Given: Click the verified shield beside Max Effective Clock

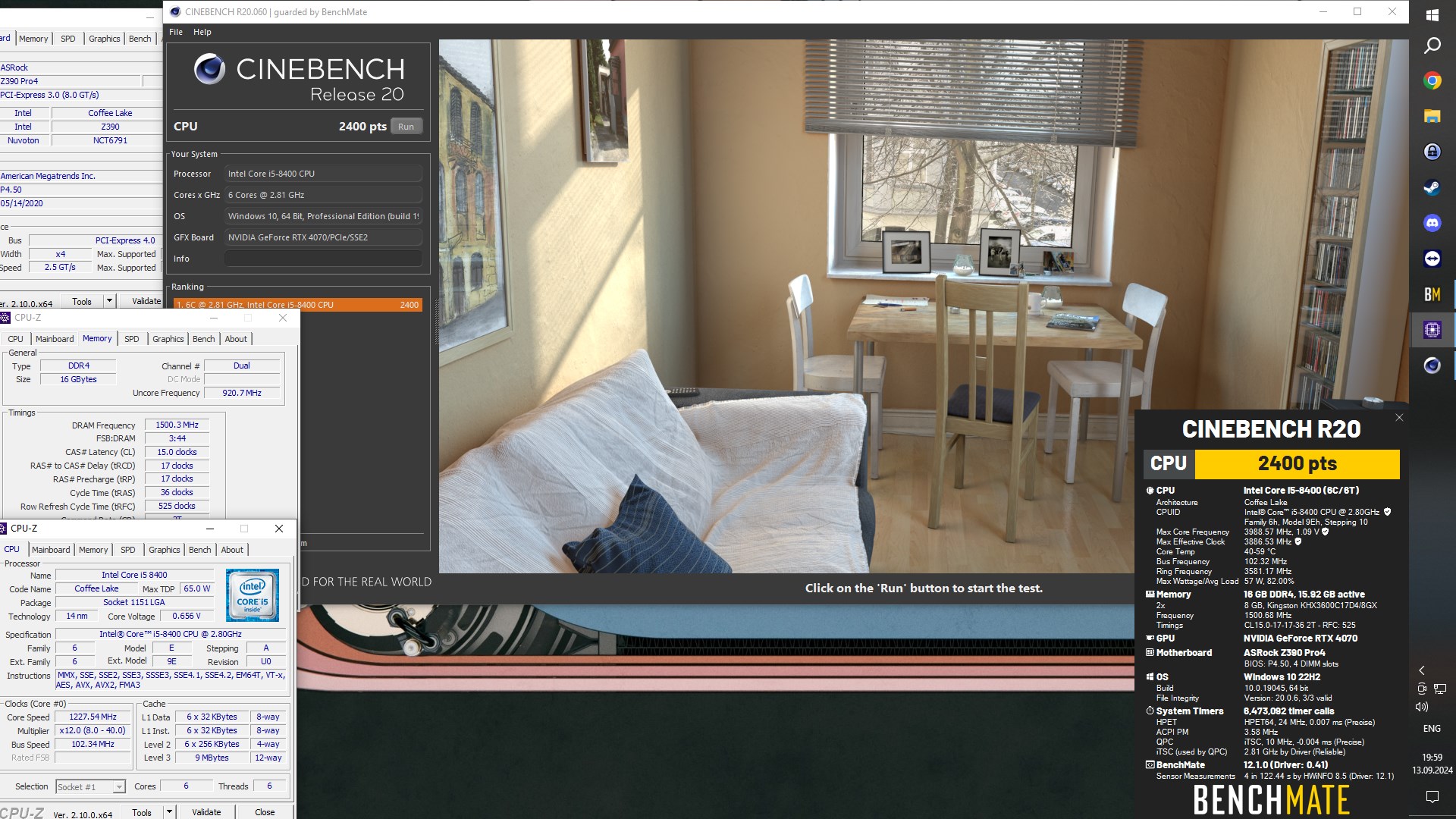Looking at the screenshot, I should [1298, 541].
